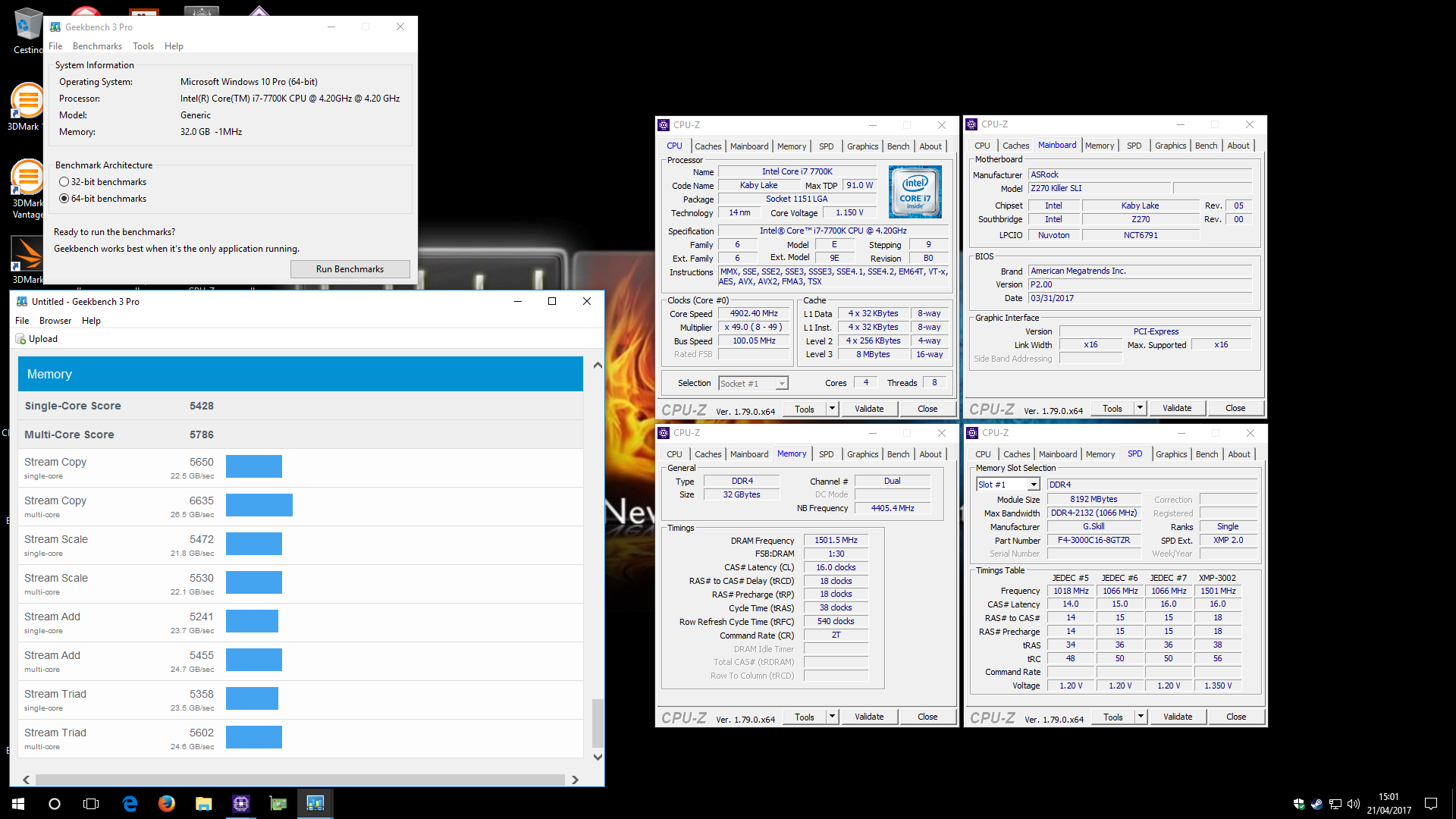Viewport: 1456px width, 819px height.
Task: Click the Part Number F4-3000C16-8GTZR field
Action: coord(1094,541)
